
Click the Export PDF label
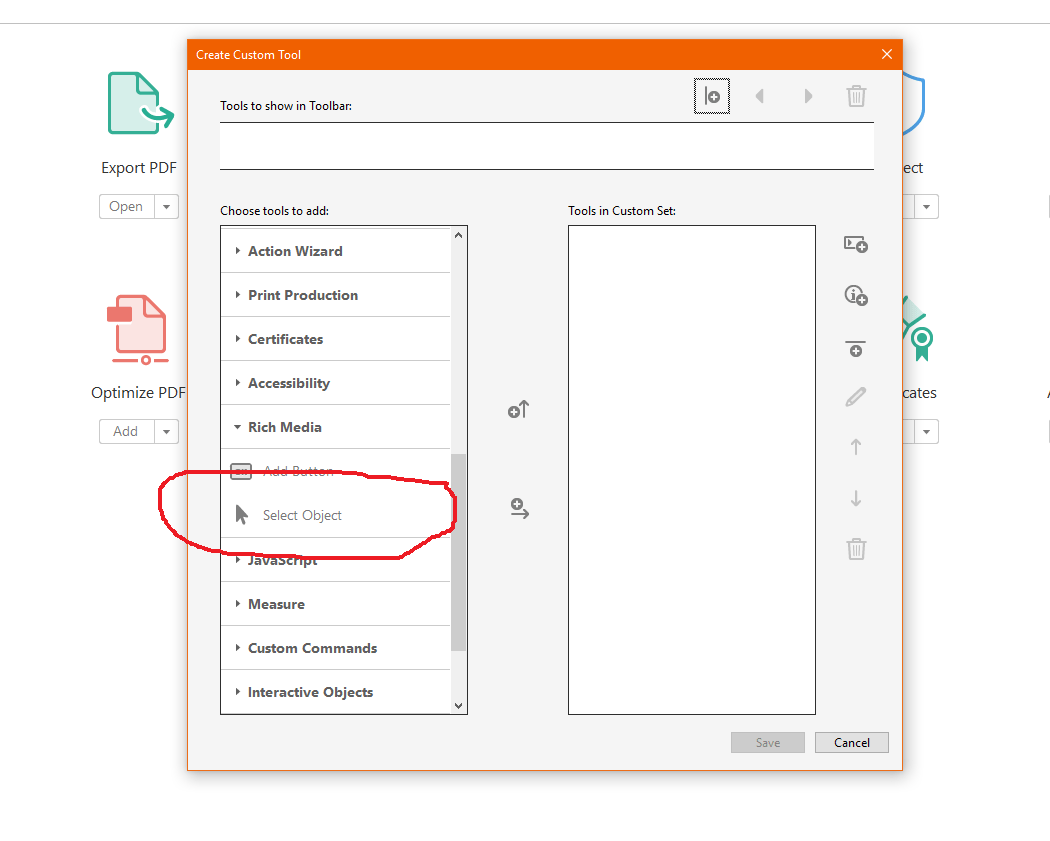pyautogui.click(x=139, y=167)
